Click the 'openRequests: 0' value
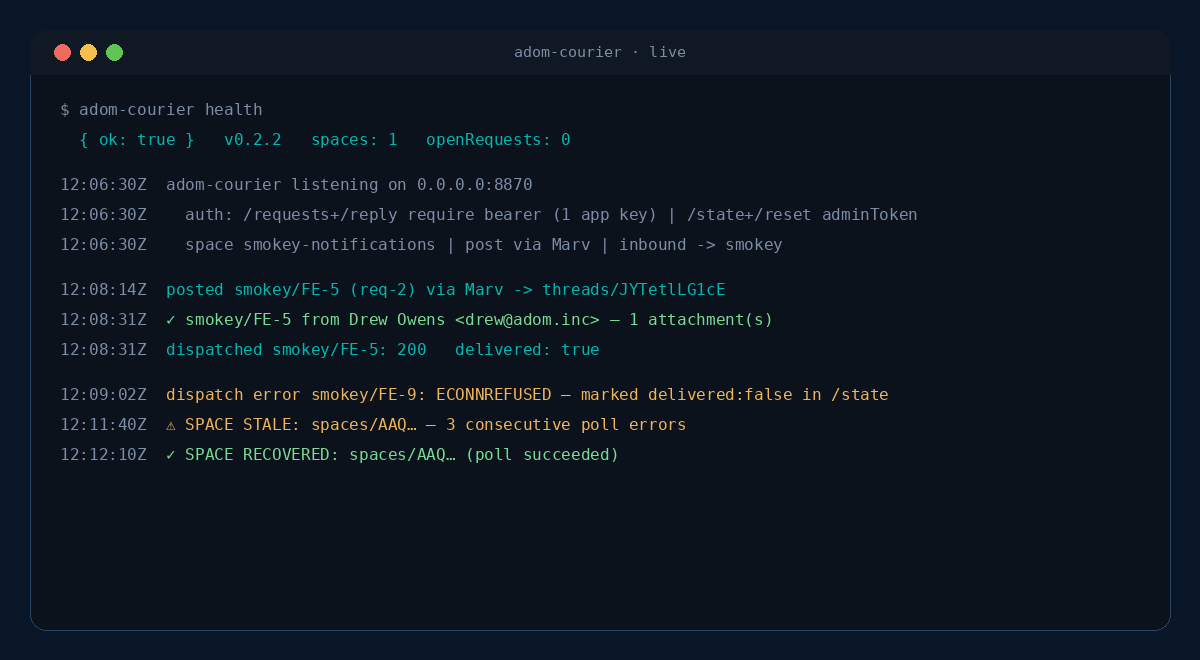Image resolution: width=1200 pixels, height=660 pixels. point(499,140)
